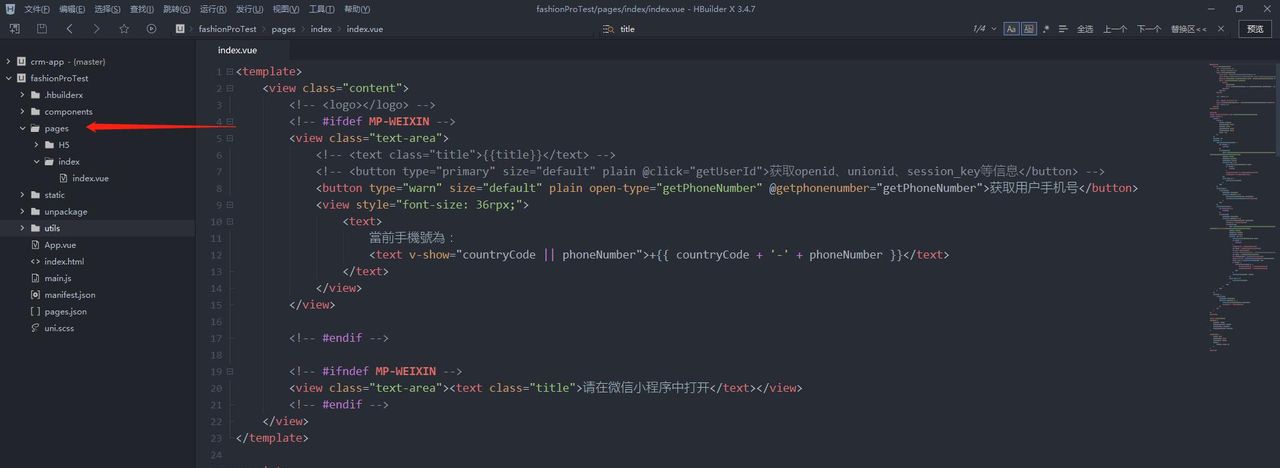Click the HBuilder X logo icon

tap(9, 9)
